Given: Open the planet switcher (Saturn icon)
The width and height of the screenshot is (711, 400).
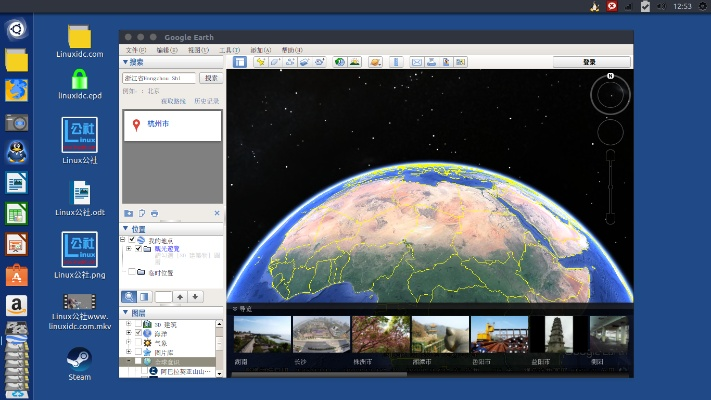Looking at the screenshot, I should tap(375, 62).
